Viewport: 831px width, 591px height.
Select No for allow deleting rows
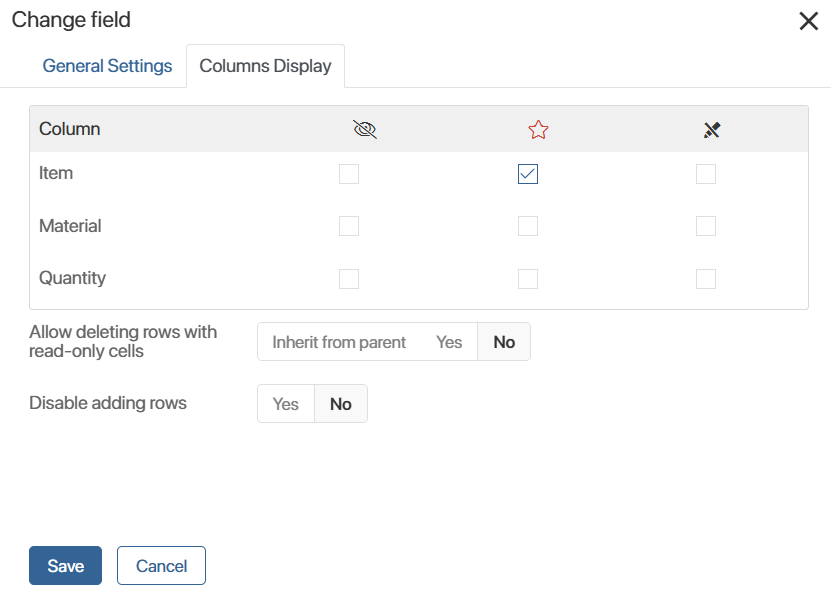pyautogui.click(x=504, y=342)
